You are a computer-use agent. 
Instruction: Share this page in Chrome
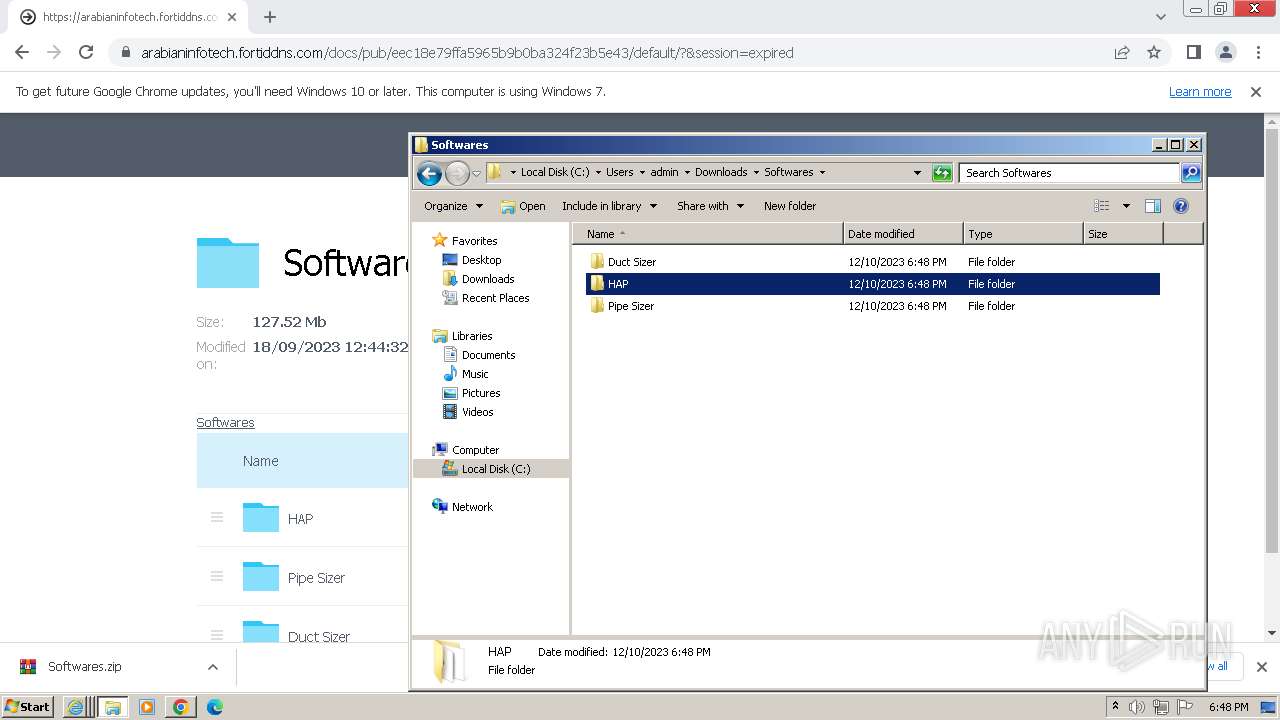1122,52
